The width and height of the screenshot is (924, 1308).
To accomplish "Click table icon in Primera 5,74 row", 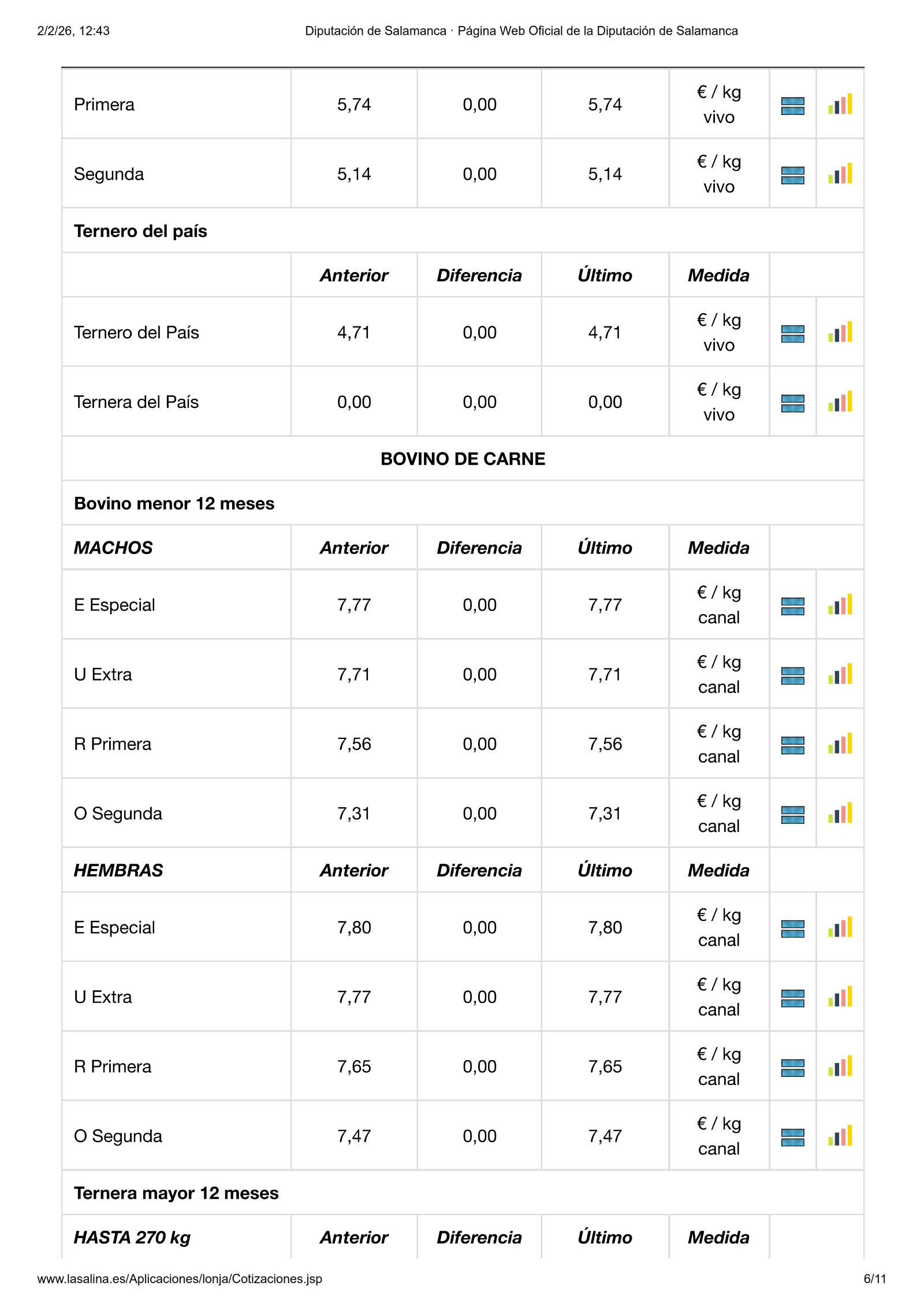I will [x=792, y=106].
